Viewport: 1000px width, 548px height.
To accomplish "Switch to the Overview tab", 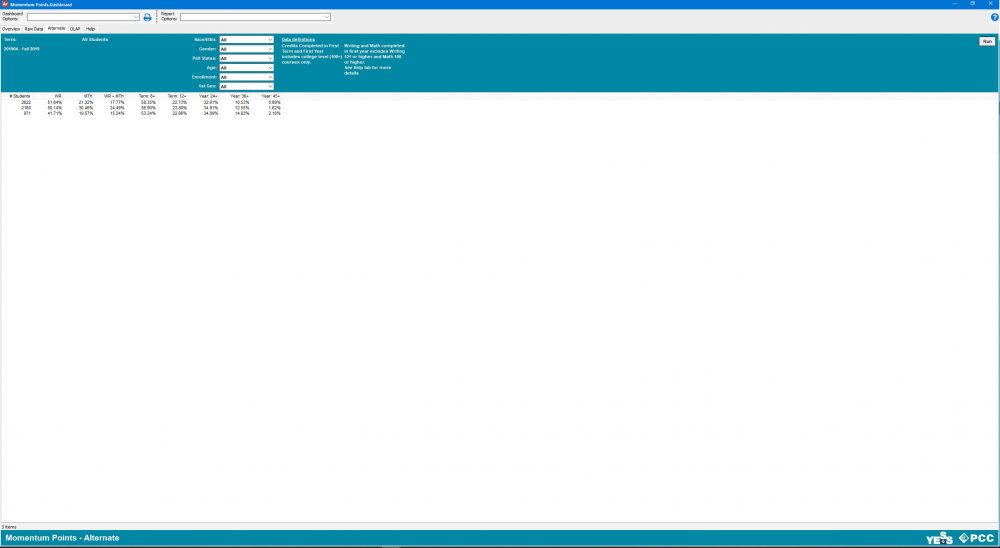I will click(11, 29).
